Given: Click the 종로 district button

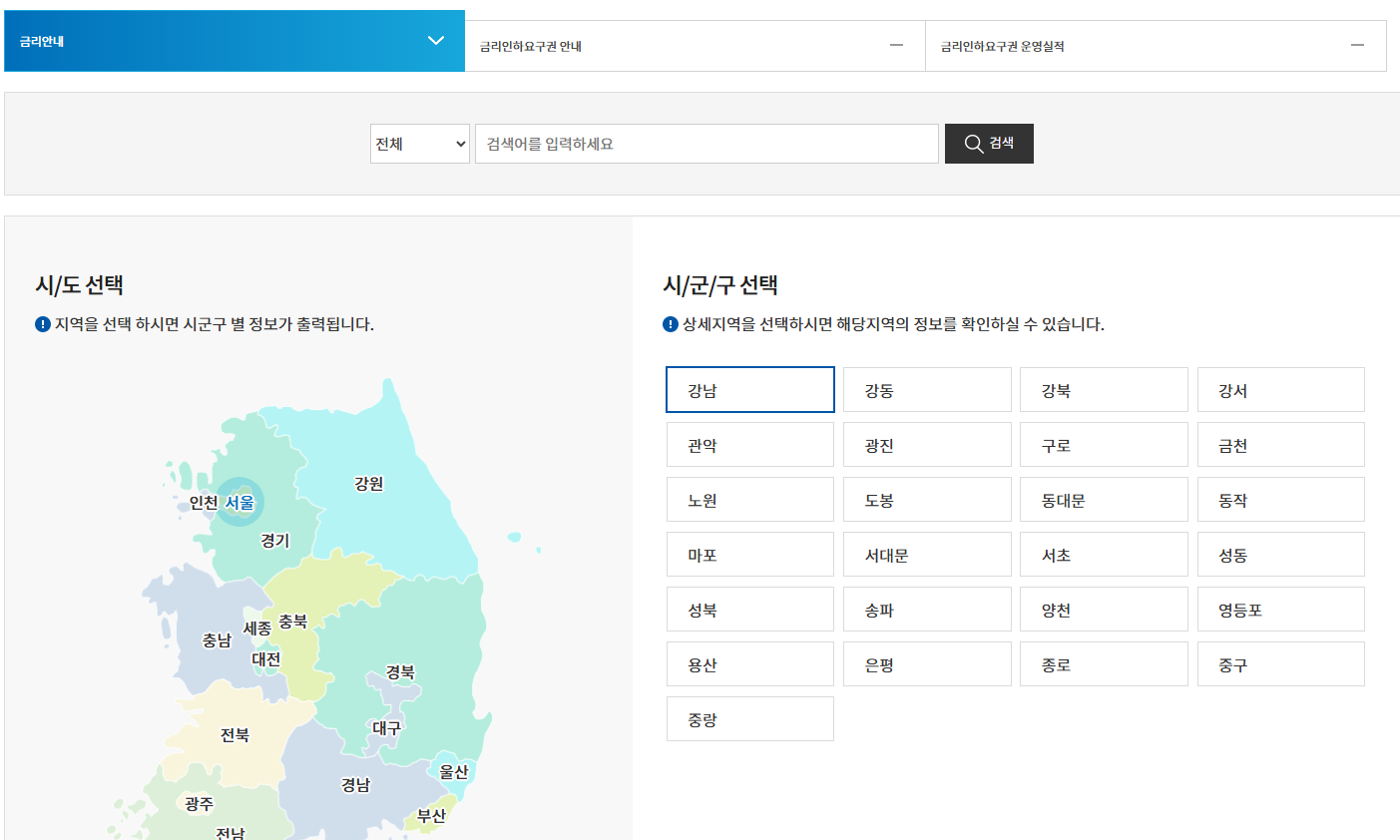Looking at the screenshot, I should tap(1104, 664).
